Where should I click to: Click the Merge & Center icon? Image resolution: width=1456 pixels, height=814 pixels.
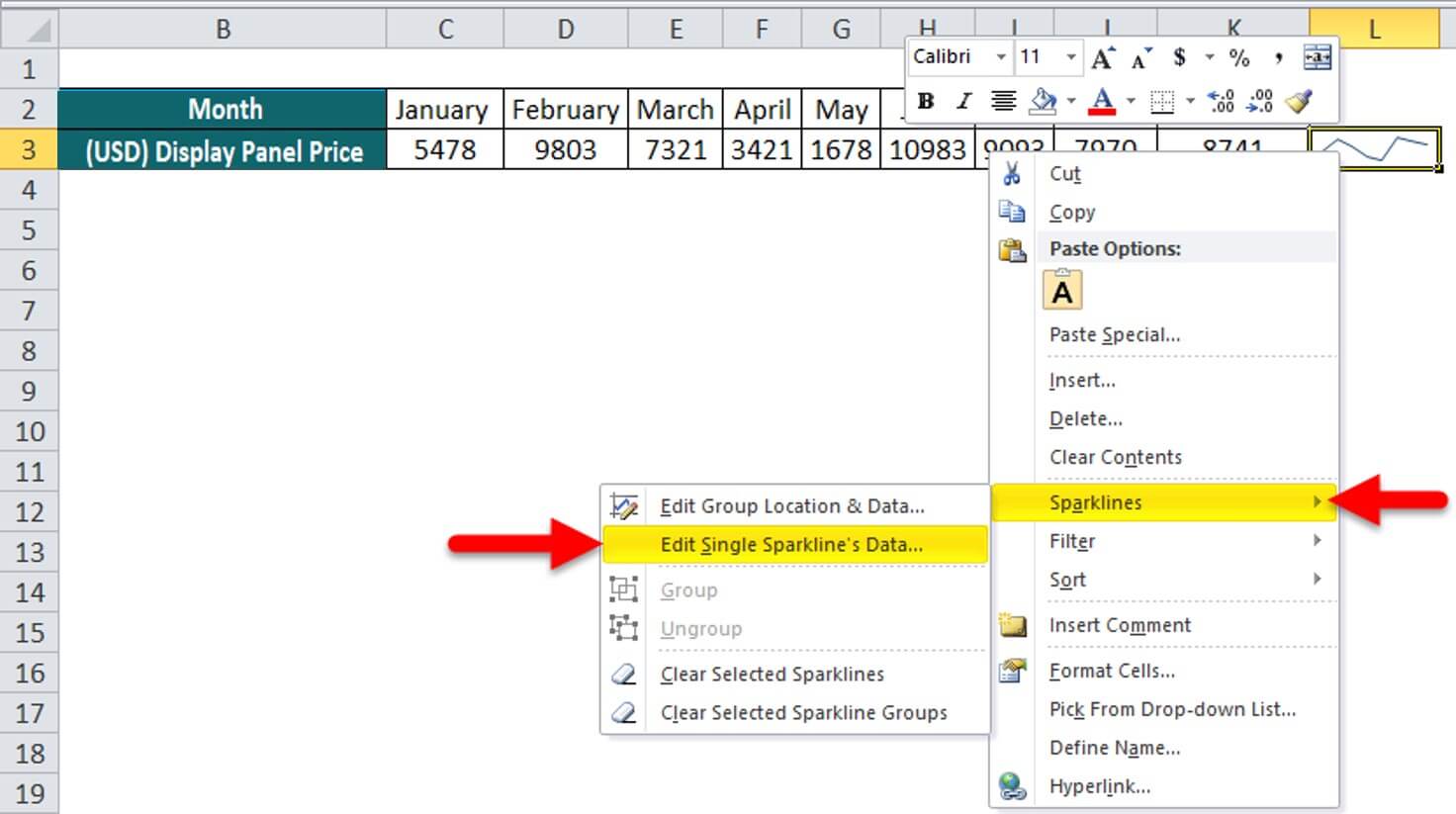1318,57
